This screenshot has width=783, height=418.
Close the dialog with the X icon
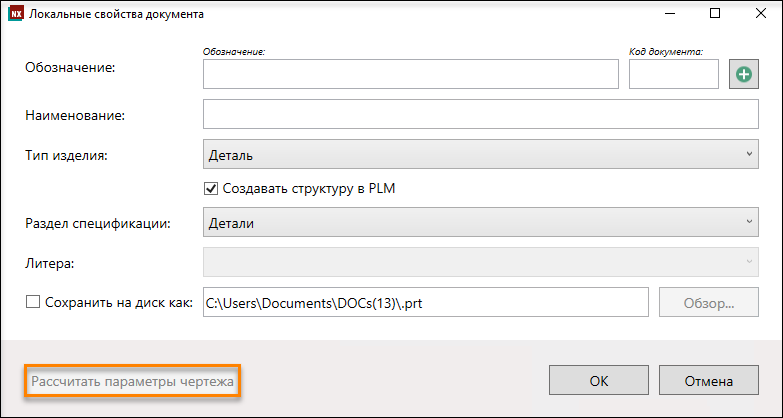(761, 14)
